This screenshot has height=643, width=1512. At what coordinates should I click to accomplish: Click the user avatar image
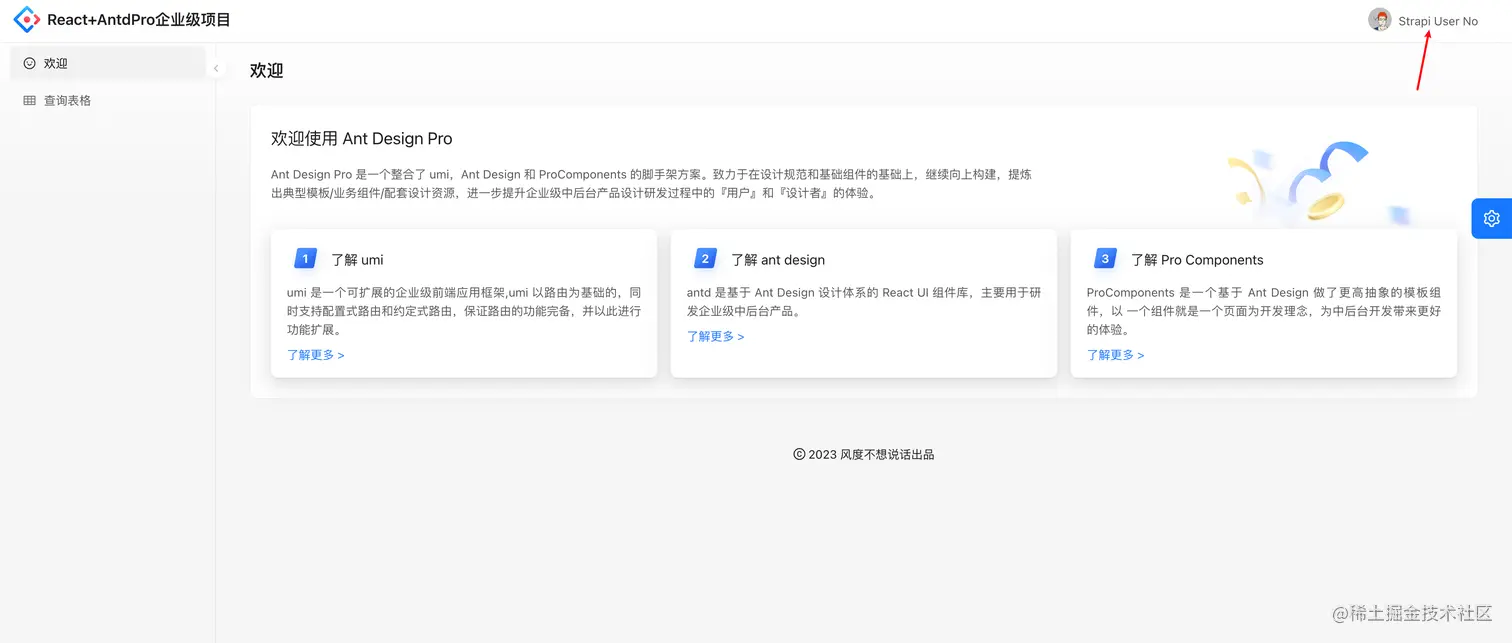[1380, 20]
